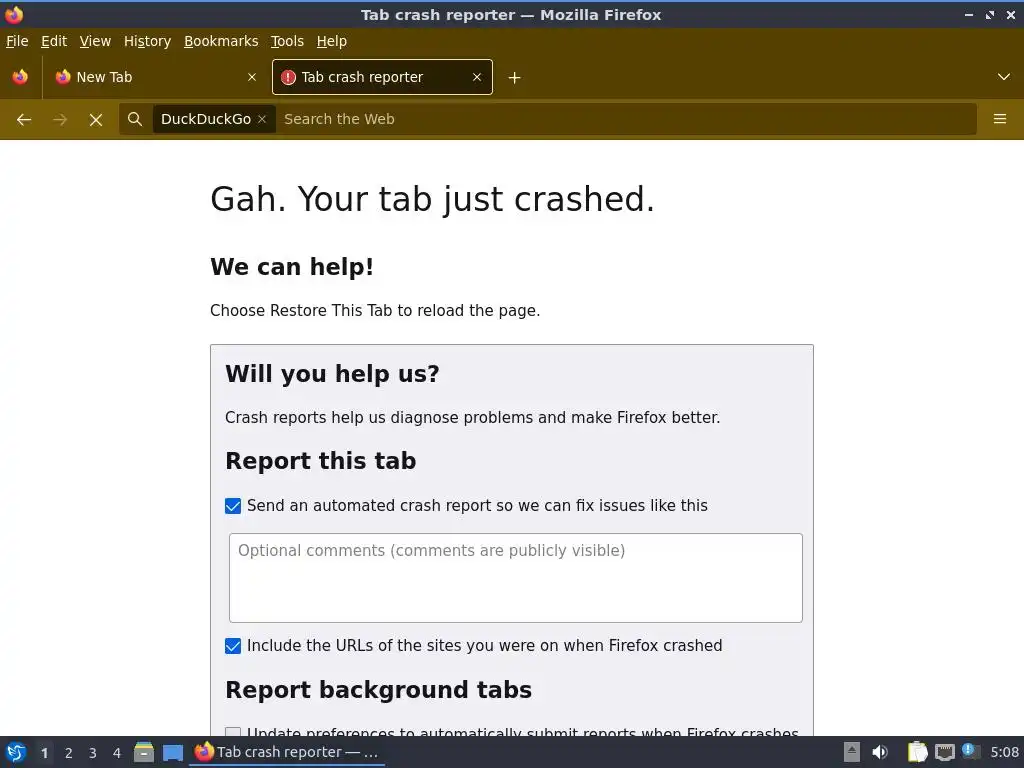Click the network connection tray icon

[x=944, y=752]
